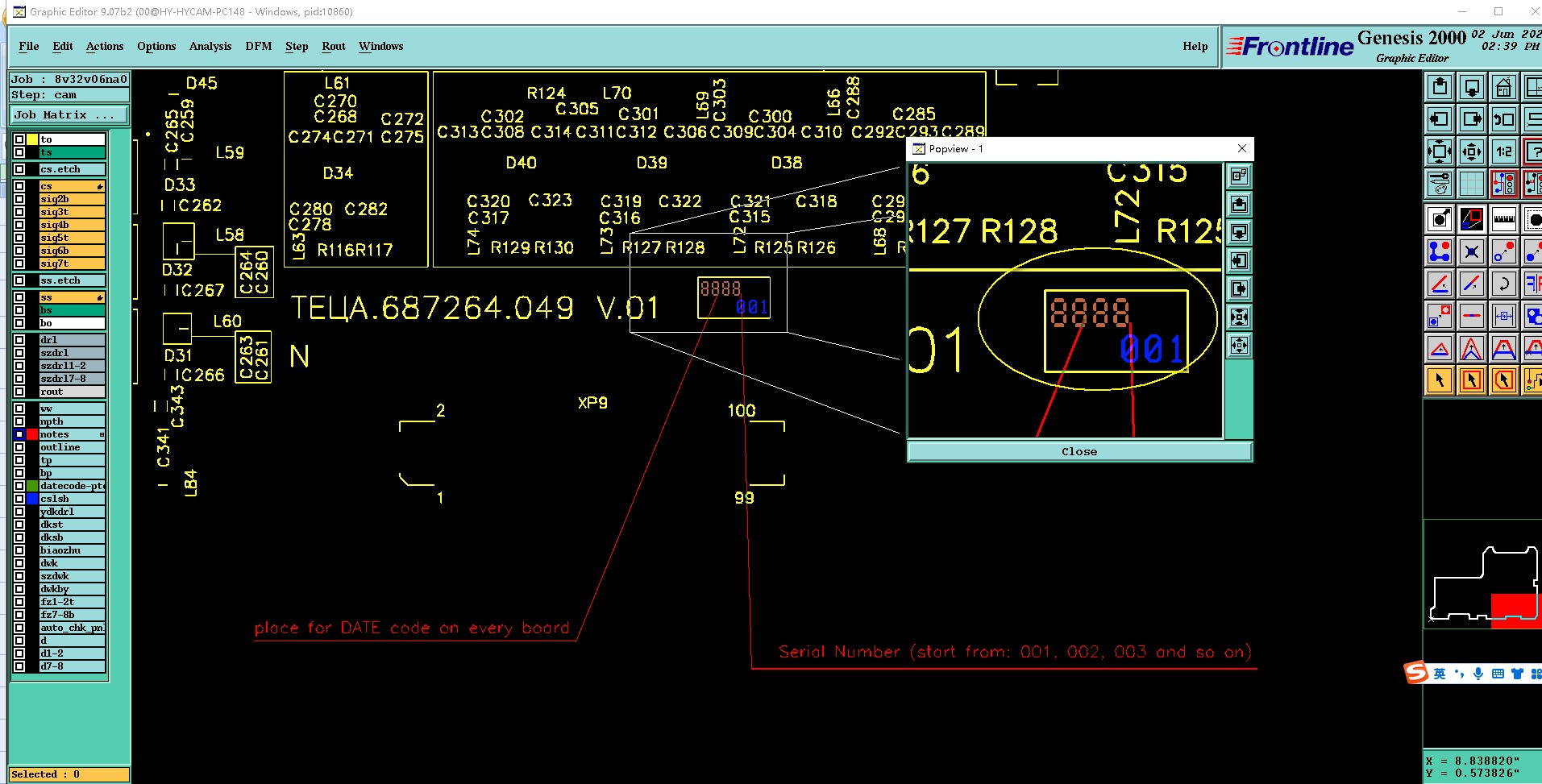This screenshot has width=1542, height=784.
Task: Click the 1:2 zoom scale icon
Action: pyautogui.click(x=1504, y=151)
